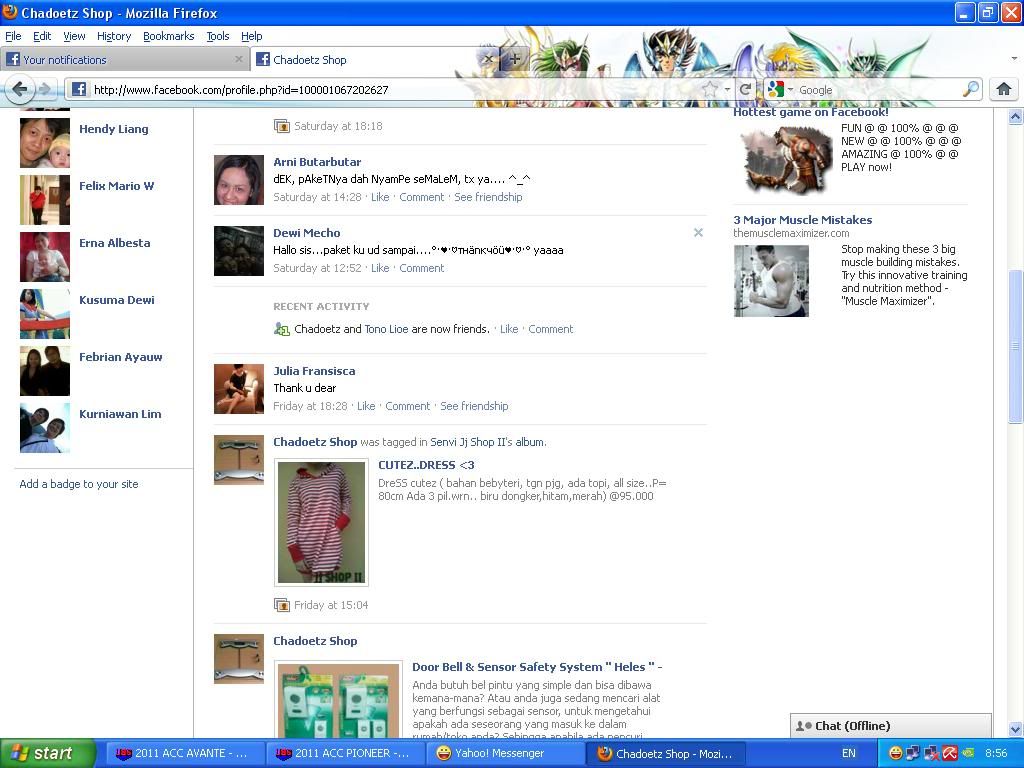The height and width of the screenshot is (768, 1024).
Task: Open the Door Bell & Sensor Safety System link
Action: 537,667
